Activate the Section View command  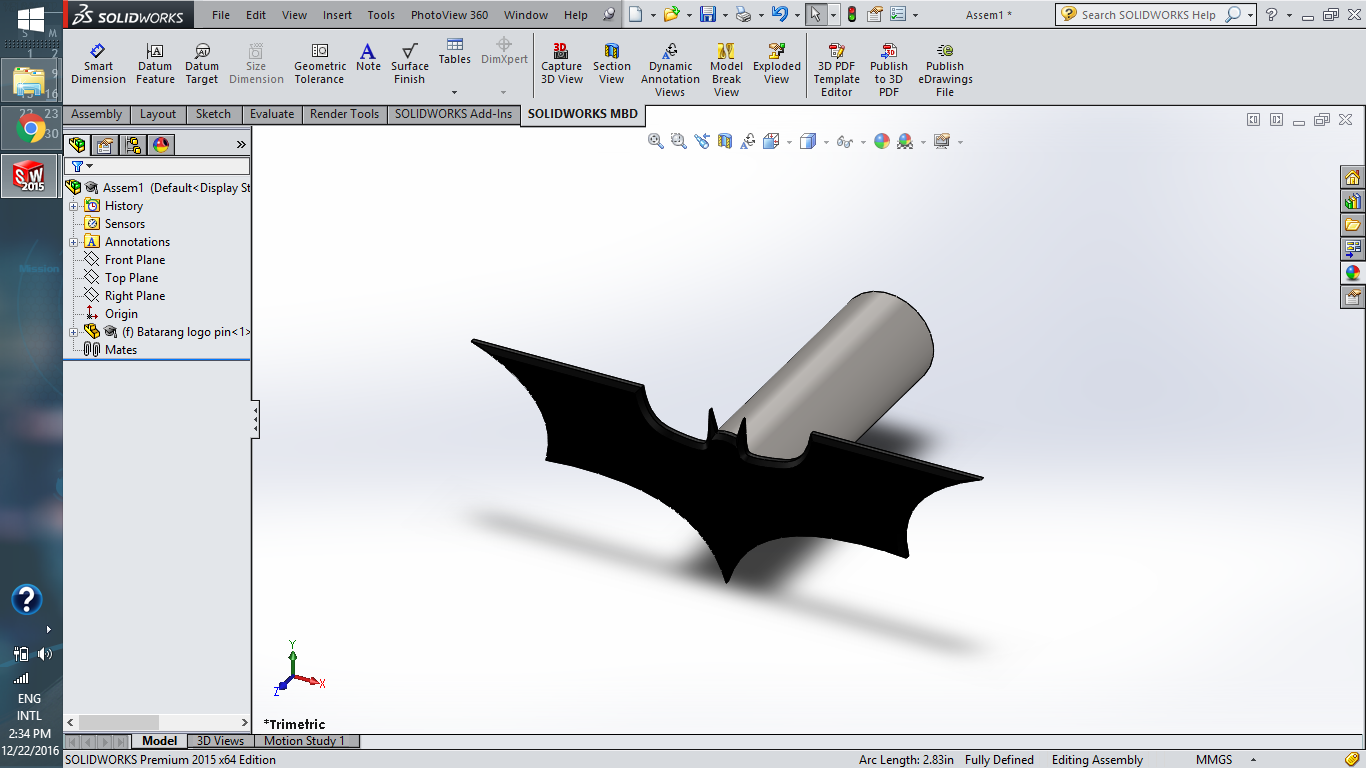coord(612,64)
